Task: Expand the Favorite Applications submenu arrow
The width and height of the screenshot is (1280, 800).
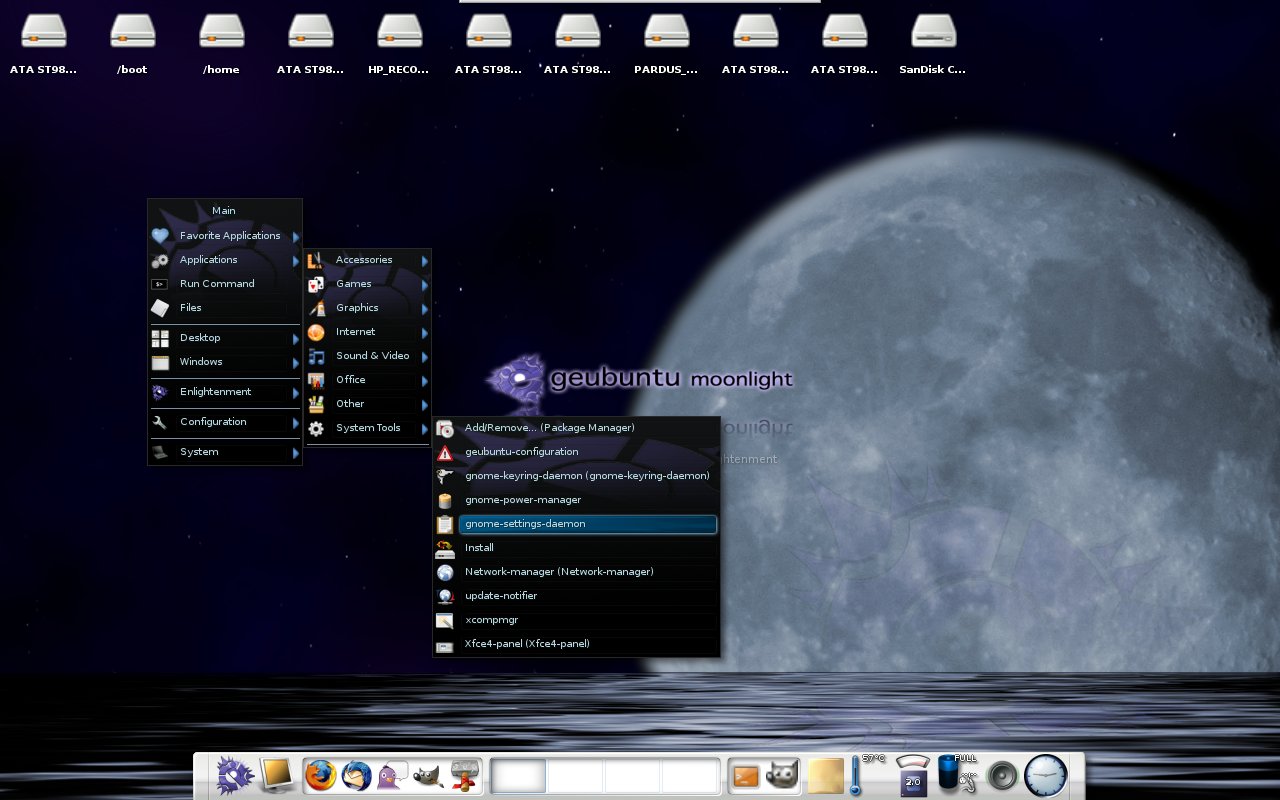Action: 295,237
